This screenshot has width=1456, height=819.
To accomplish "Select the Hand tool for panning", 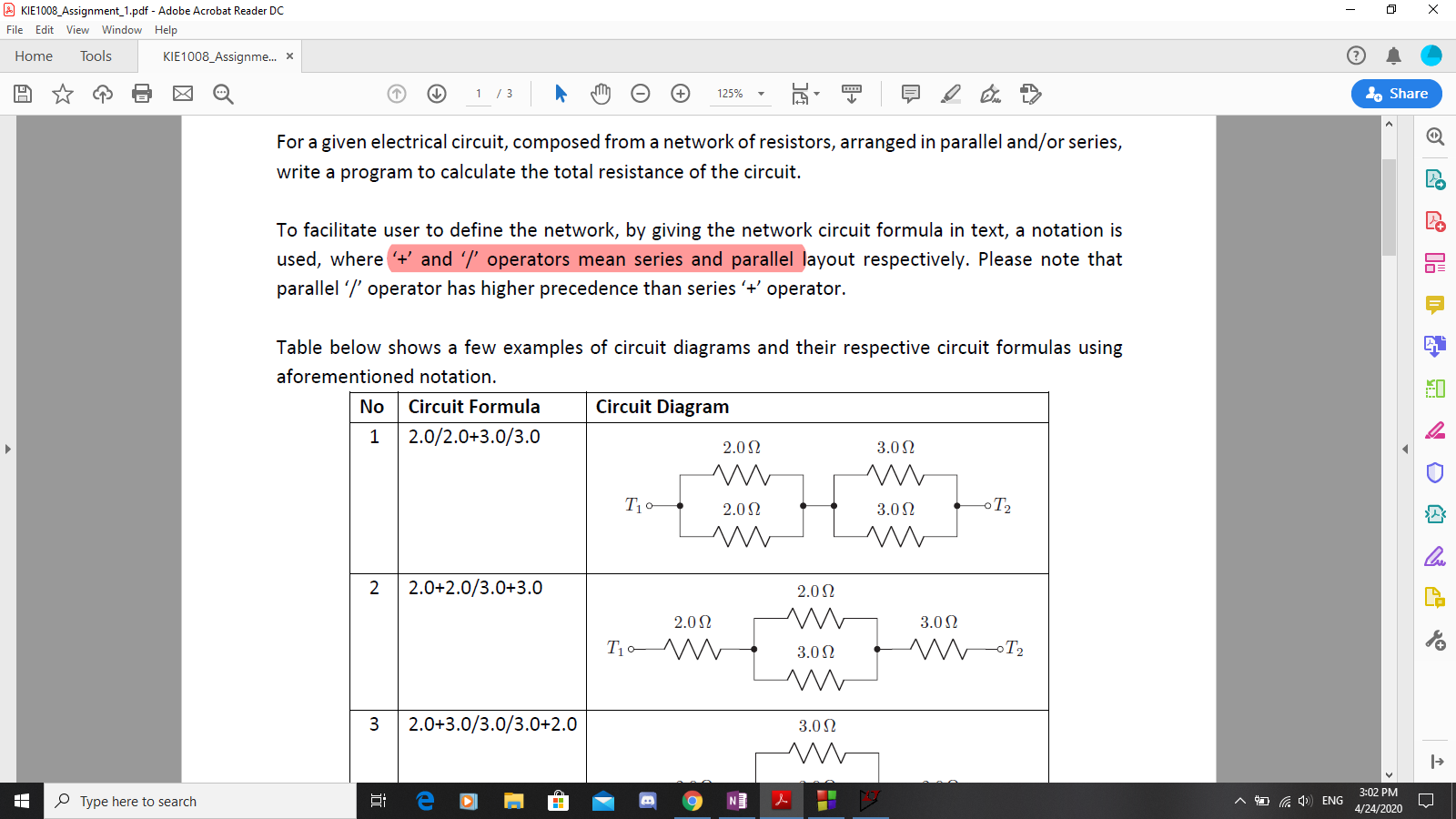I will pyautogui.click(x=601, y=94).
